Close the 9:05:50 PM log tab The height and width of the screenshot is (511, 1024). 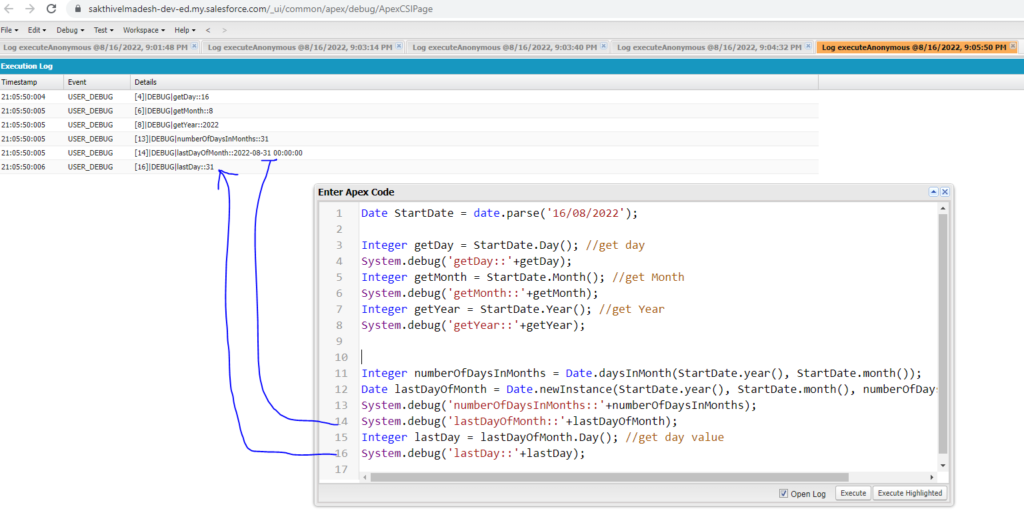tap(1013, 46)
